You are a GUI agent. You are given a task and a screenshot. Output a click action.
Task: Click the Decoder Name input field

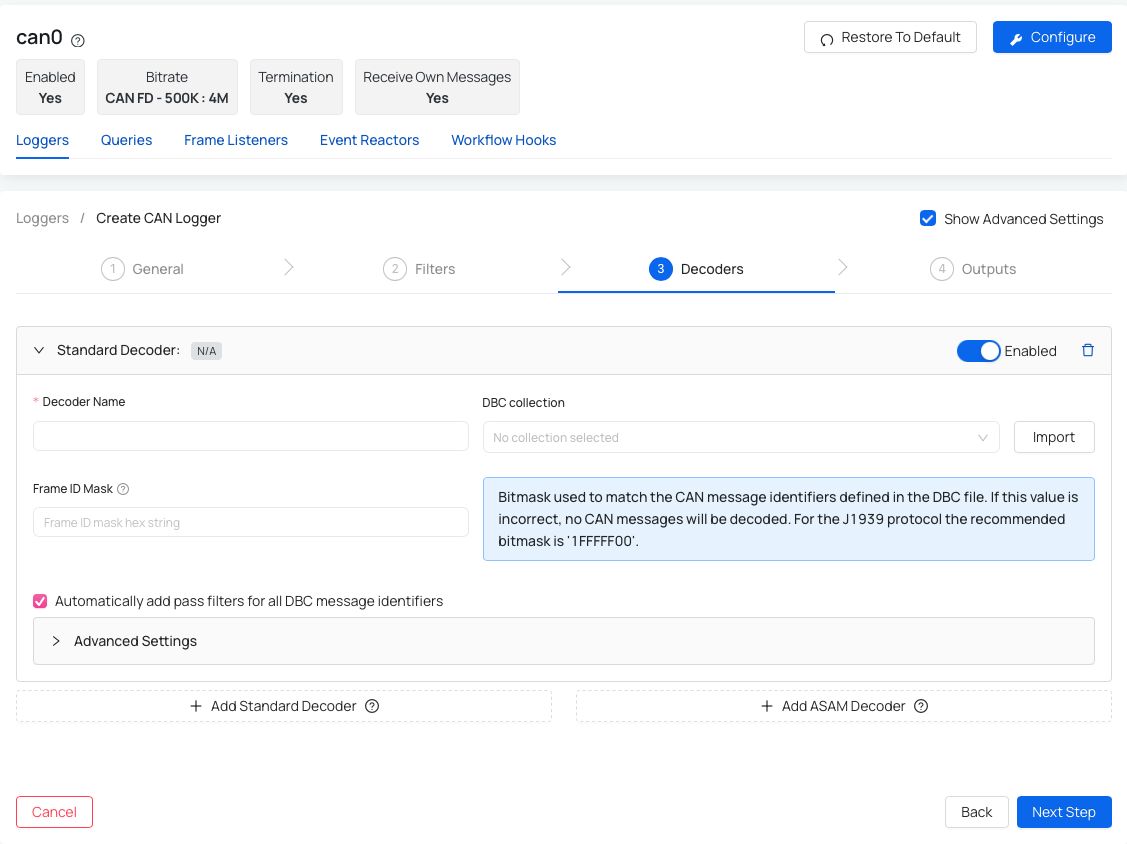click(x=251, y=436)
